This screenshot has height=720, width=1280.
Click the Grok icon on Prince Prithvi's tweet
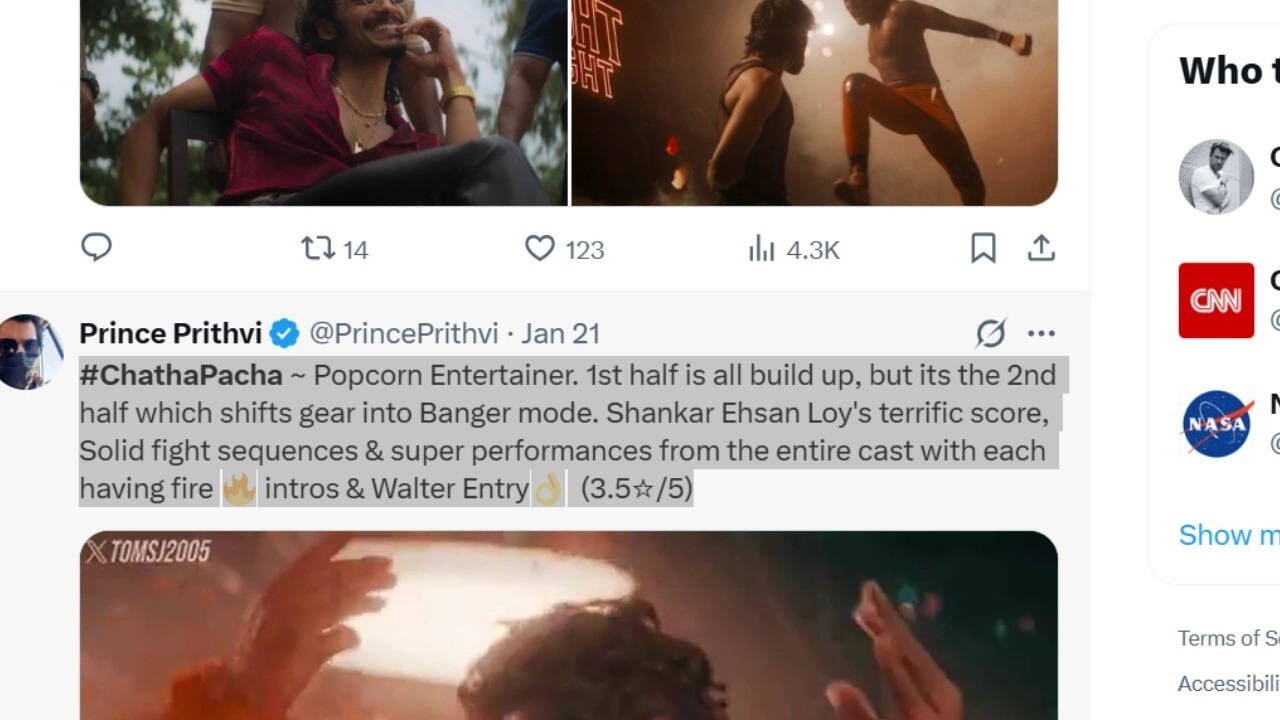tap(990, 333)
